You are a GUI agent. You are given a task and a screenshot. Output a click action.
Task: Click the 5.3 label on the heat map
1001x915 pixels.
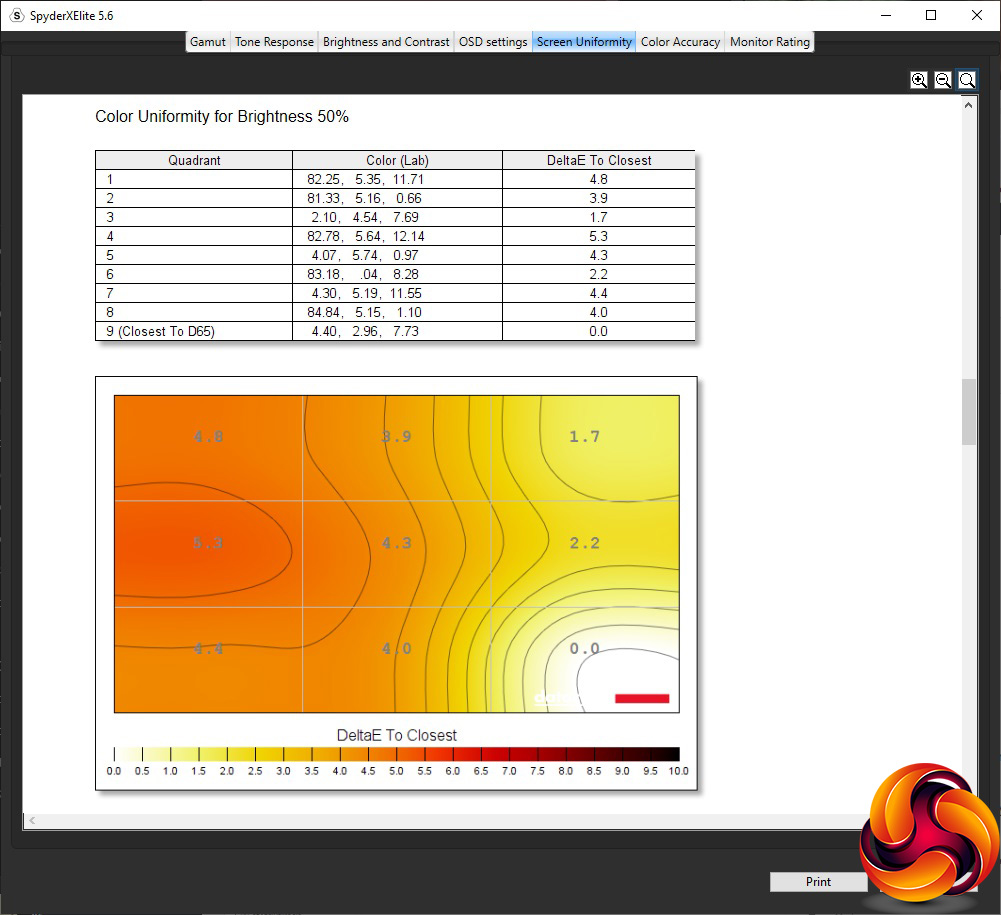(208, 543)
